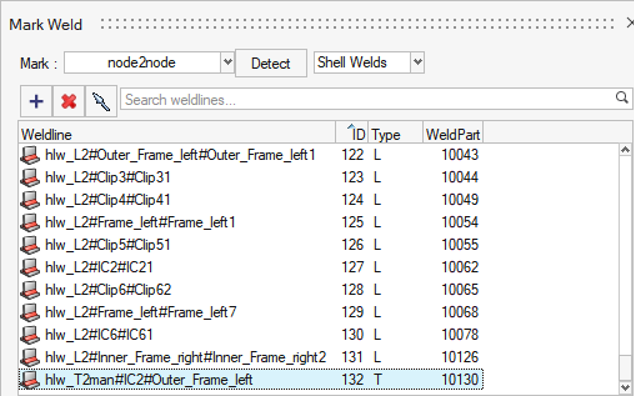Select weldline hlw_L2#Frame_left#Frame_left7
The width and height of the screenshot is (634, 396).
[x=251, y=312]
